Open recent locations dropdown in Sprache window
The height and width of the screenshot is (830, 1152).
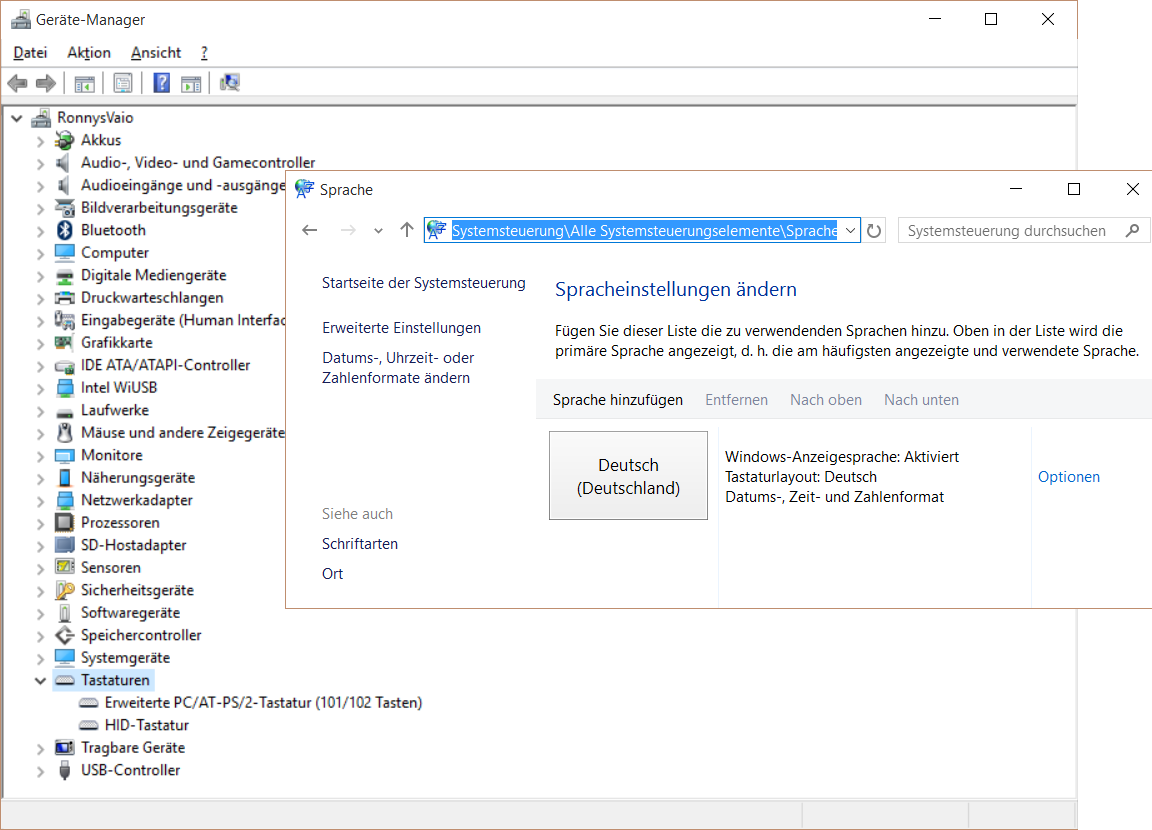(x=378, y=231)
